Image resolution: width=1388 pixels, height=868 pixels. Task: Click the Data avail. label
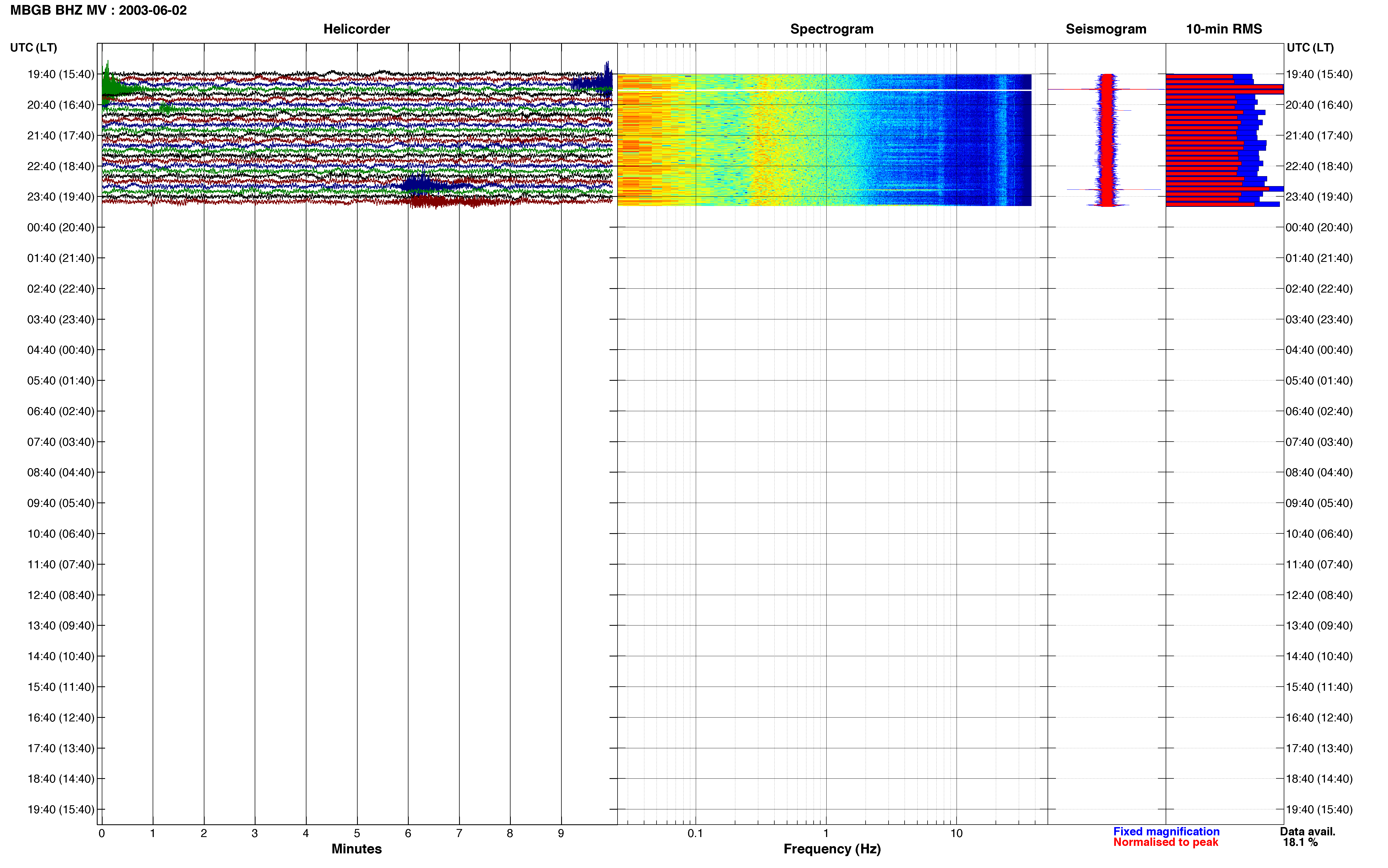pyautogui.click(x=1308, y=831)
